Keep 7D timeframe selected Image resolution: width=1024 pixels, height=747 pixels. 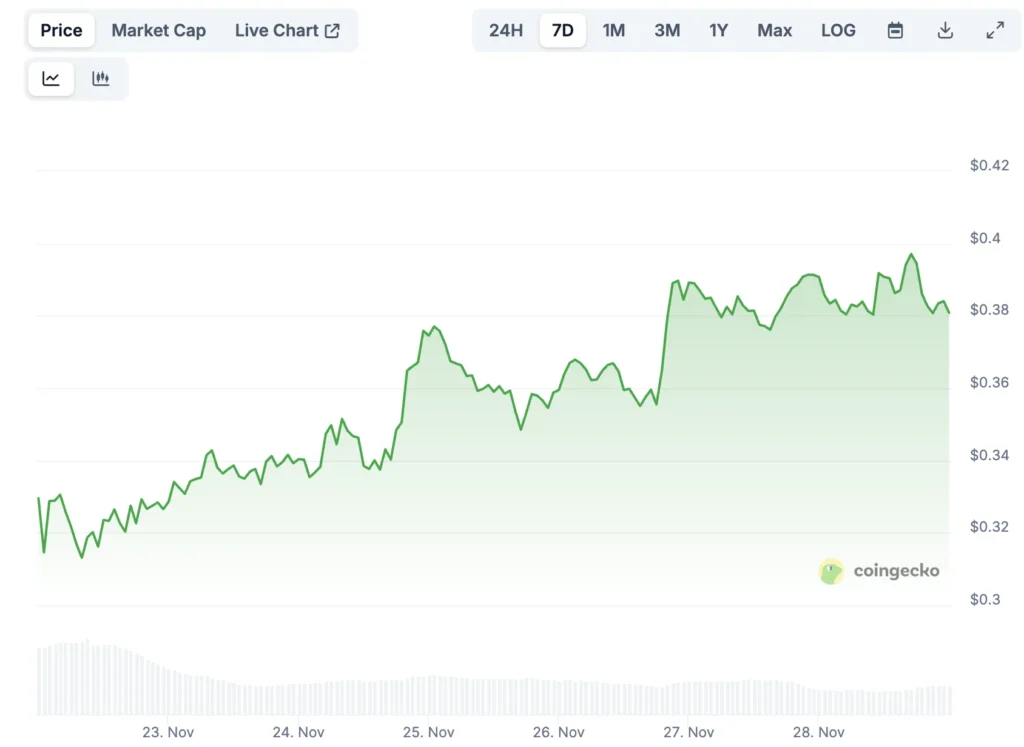pyautogui.click(x=562, y=30)
